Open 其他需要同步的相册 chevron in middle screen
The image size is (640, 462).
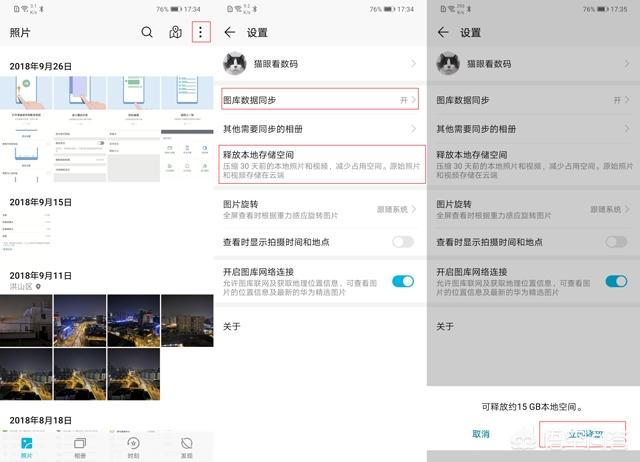[413, 129]
